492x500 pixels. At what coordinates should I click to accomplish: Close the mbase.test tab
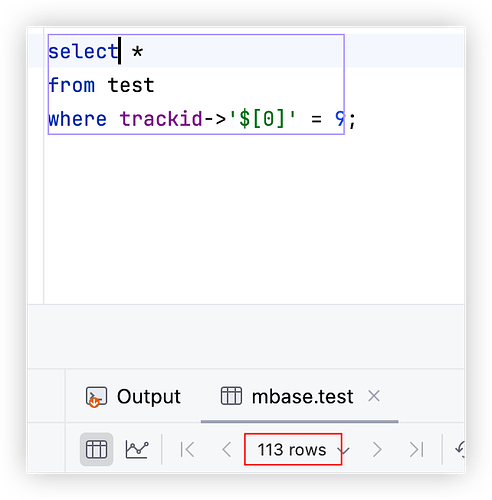pyautogui.click(x=374, y=396)
